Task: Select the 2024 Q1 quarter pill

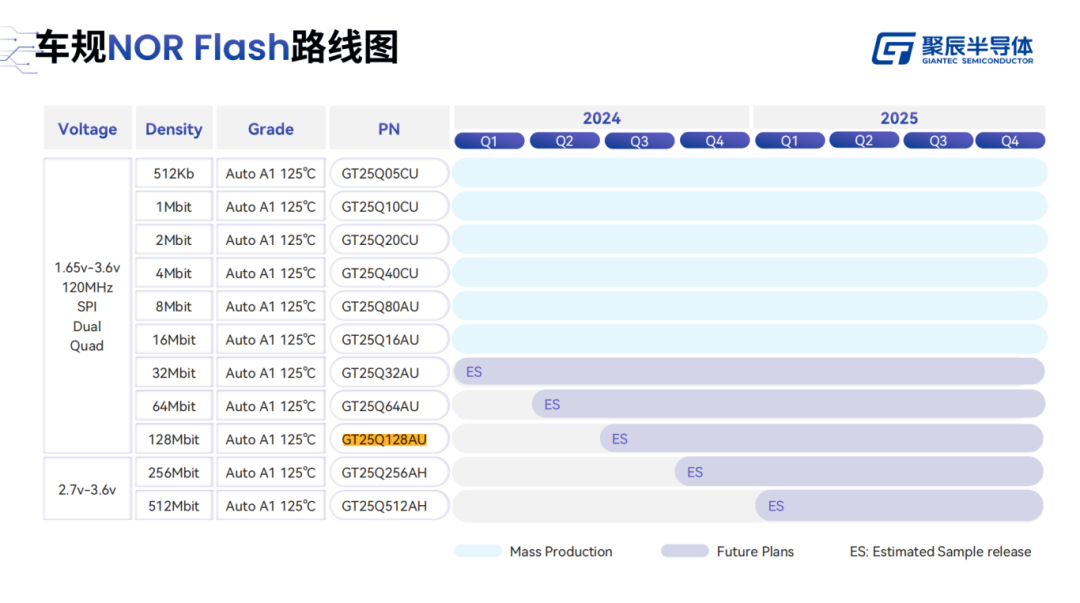Action: [489, 141]
